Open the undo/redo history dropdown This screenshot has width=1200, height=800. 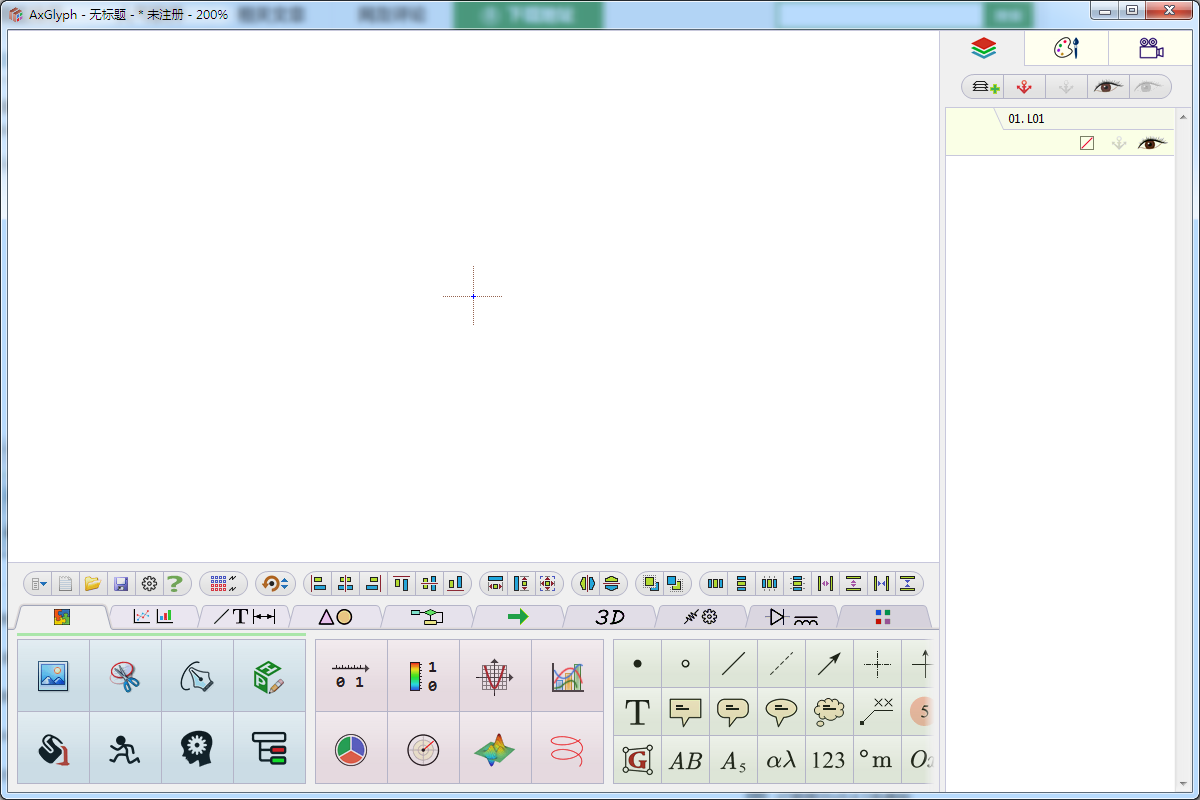(x=275, y=583)
